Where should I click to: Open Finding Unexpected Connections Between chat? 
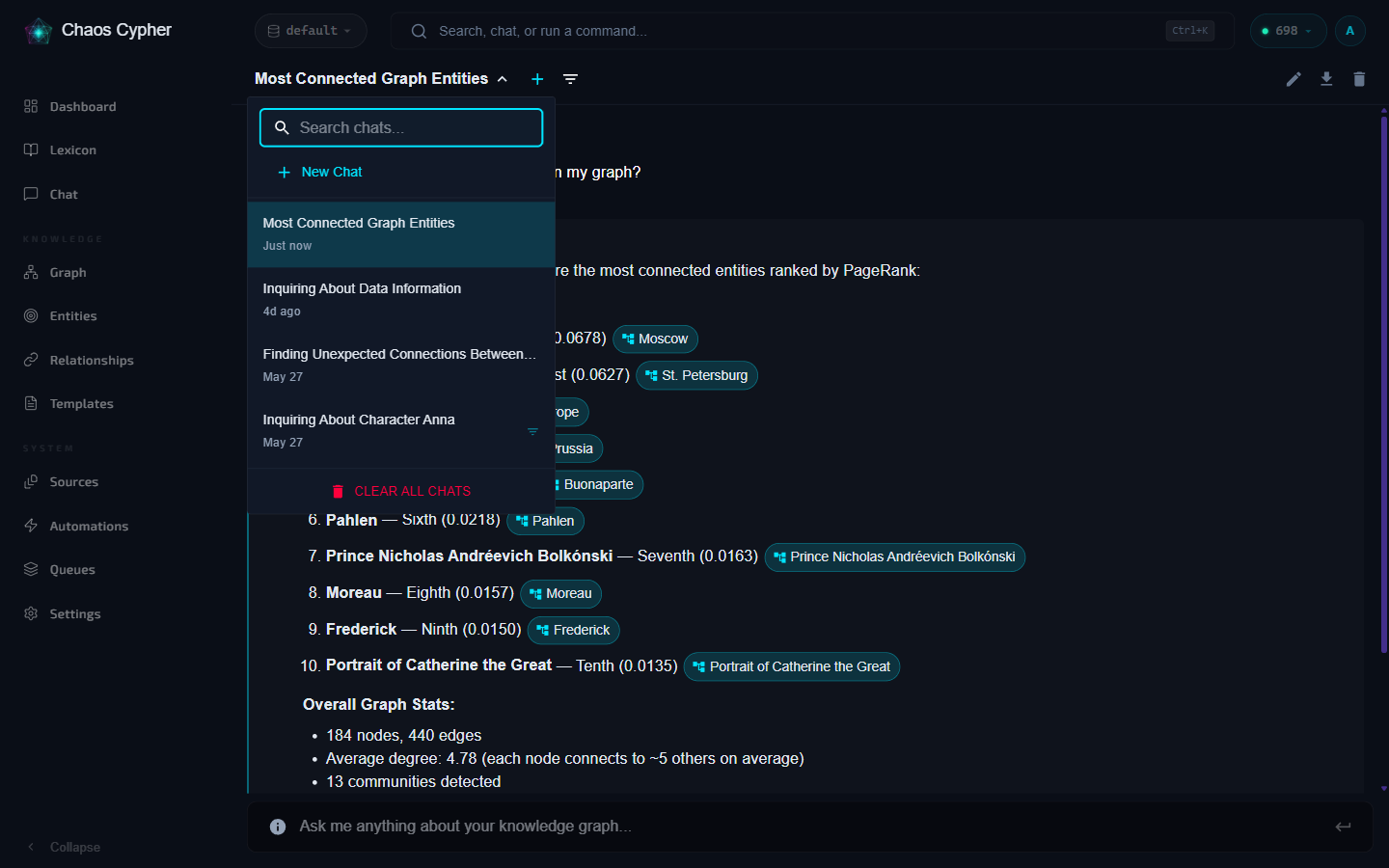click(x=401, y=366)
